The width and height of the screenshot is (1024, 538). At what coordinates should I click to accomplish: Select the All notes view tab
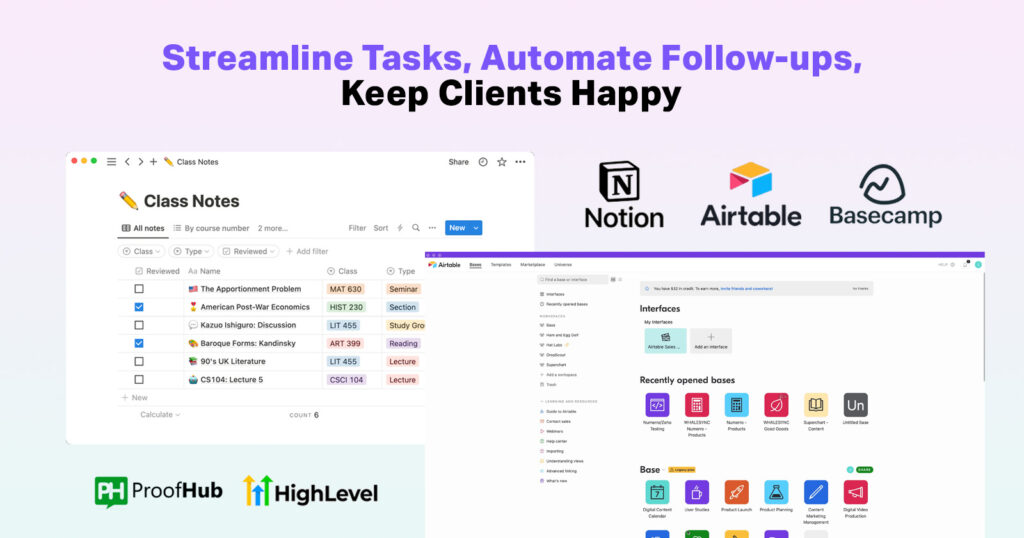pos(143,228)
